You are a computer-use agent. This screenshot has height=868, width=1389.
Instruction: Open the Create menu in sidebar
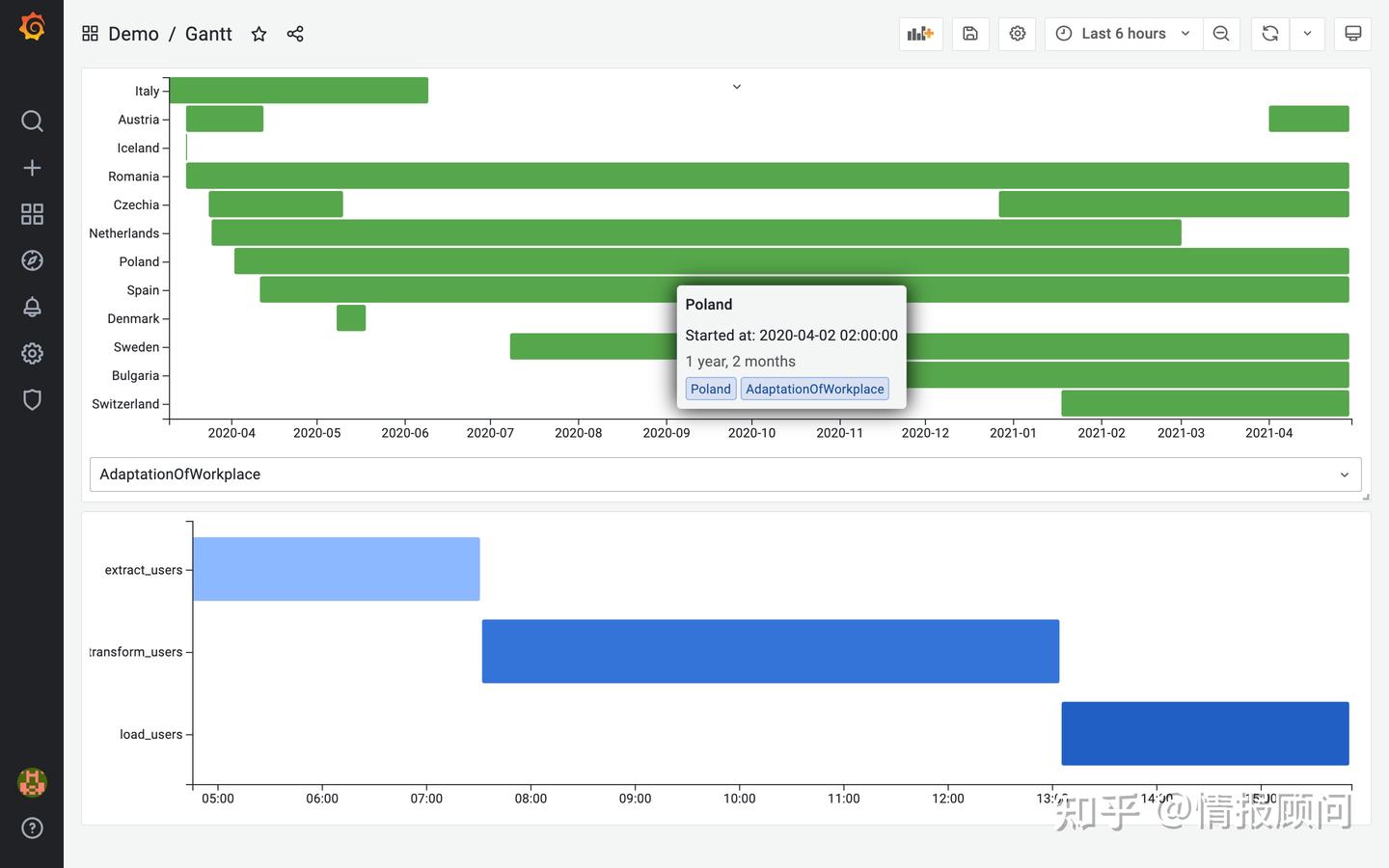[x=32, y=167]
